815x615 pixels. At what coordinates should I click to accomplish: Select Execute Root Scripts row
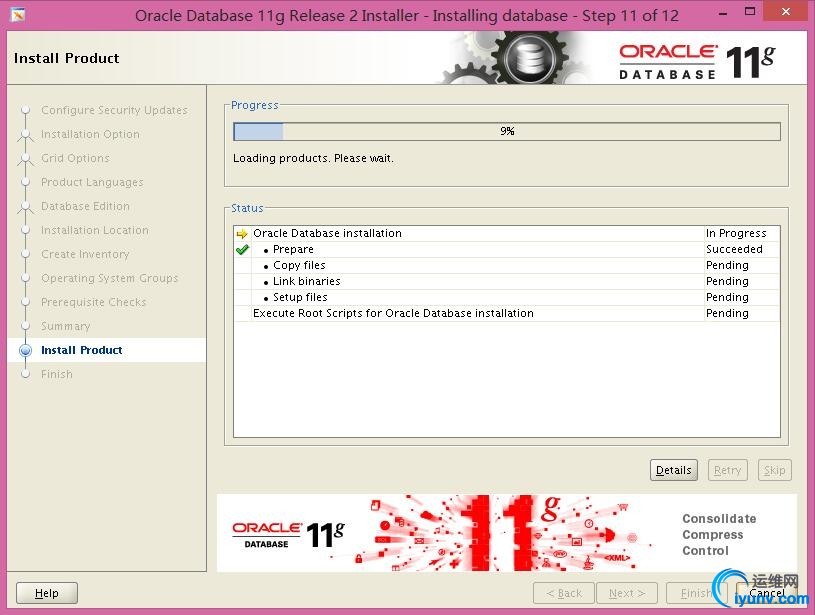click(507, 313)
